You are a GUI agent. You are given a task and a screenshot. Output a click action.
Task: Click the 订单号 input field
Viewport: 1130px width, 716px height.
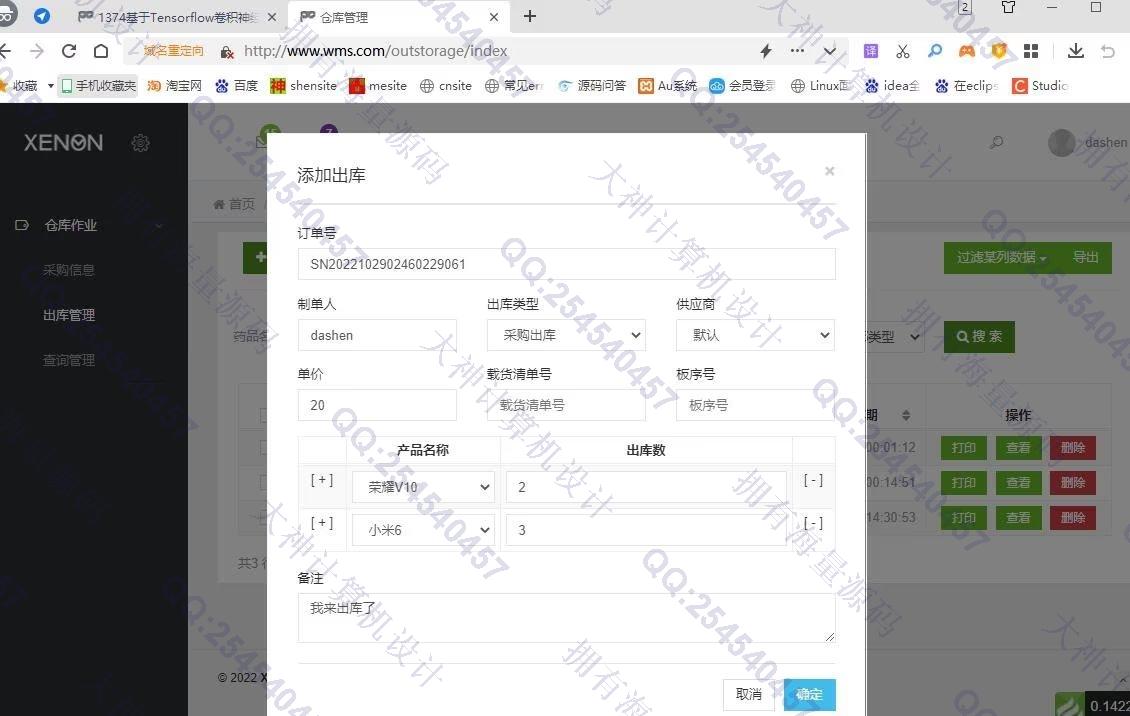coord(566,264)
